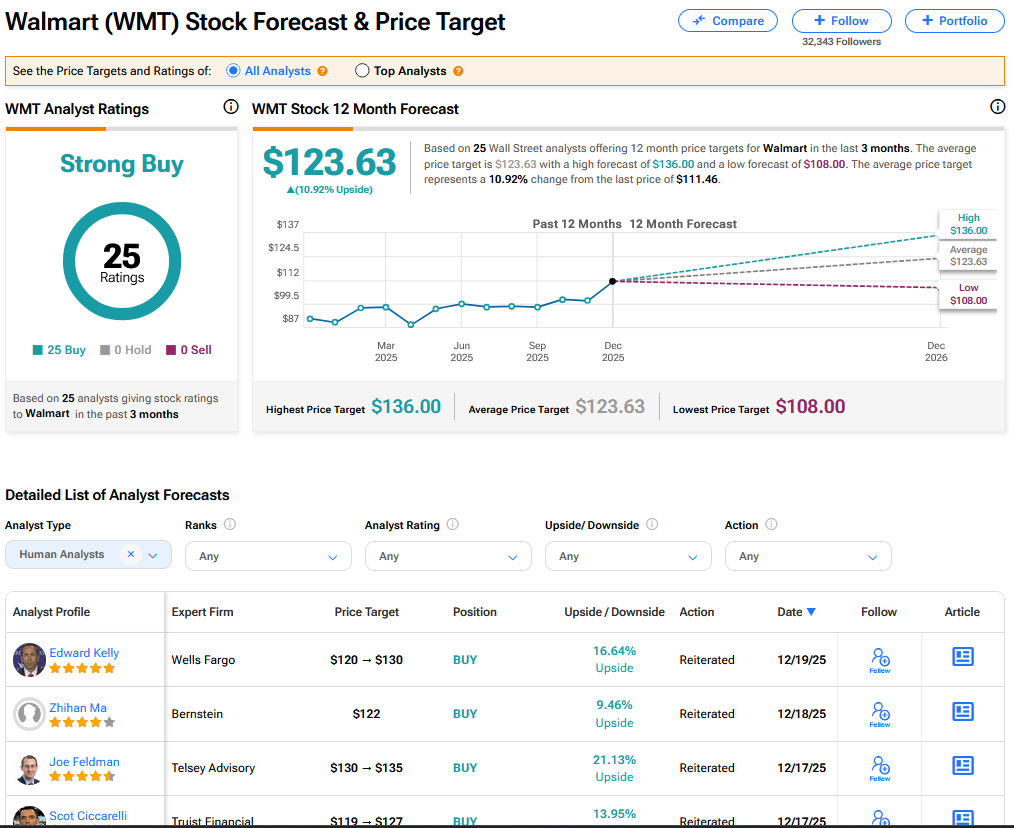Click the info icon beside WMT Analyst Ratings
This screenshot has width=1014, height=828.
pos(231,107)
